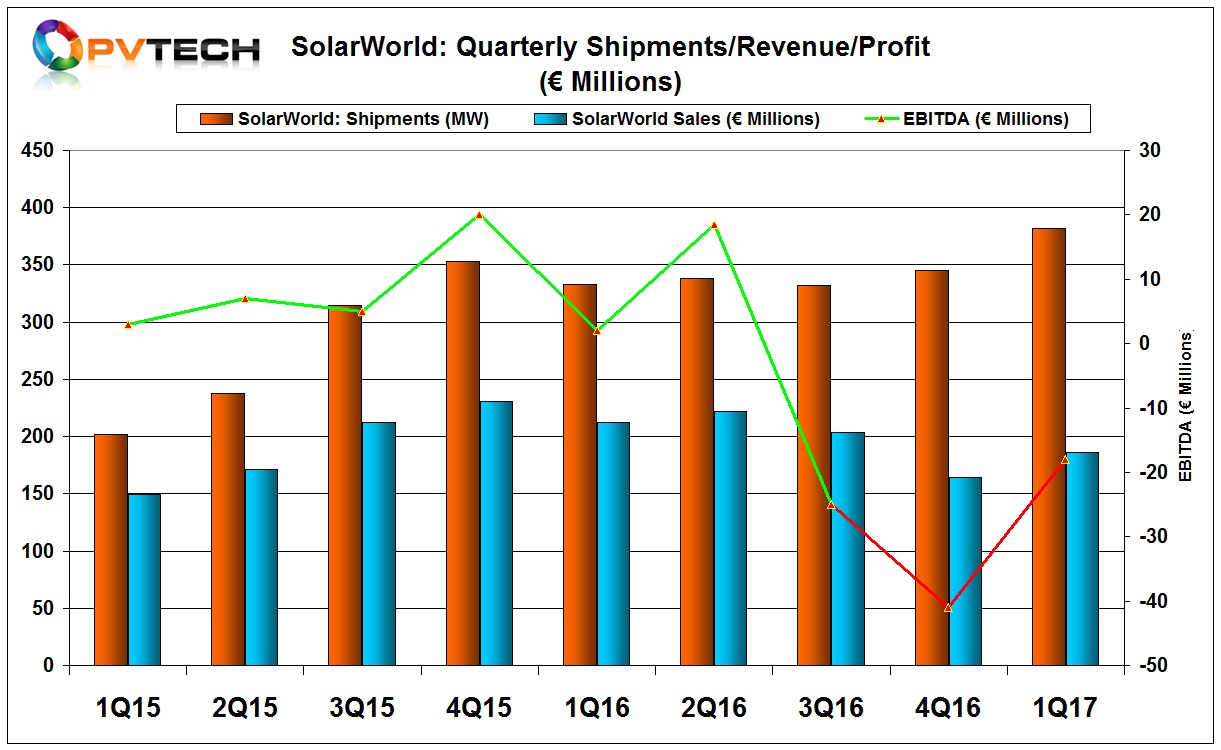The height and width of the screenshot is (750, 1221).
Task: Click the 1Q15 x-axis label
Action: 127,708
